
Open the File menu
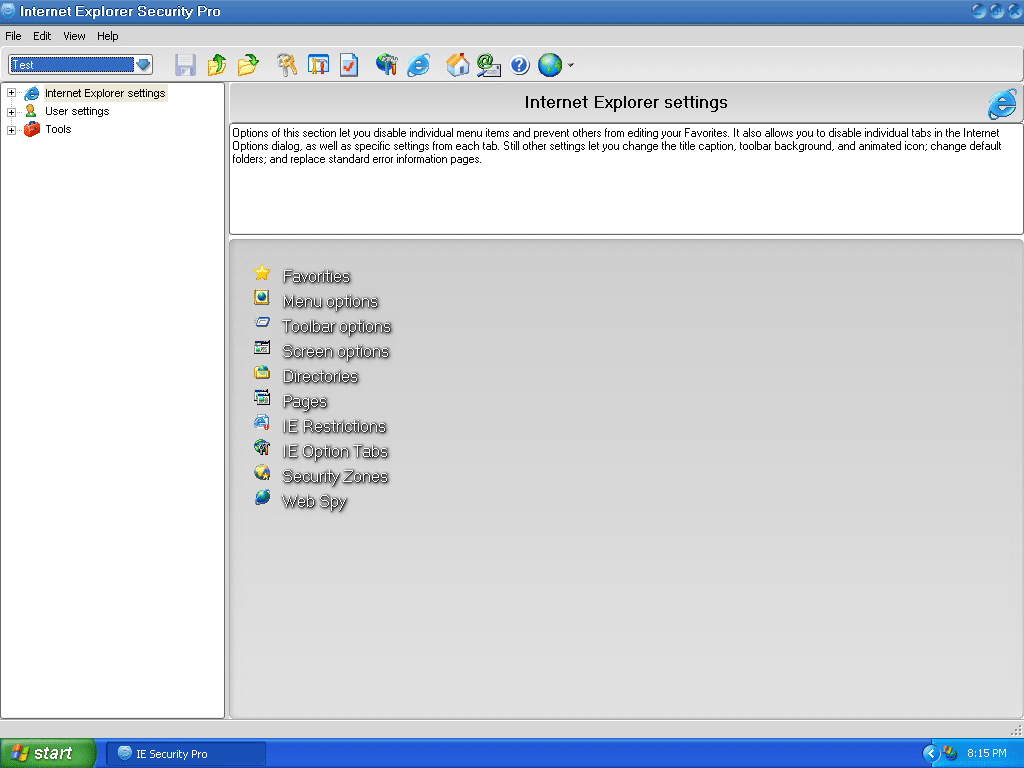[13, 36]
